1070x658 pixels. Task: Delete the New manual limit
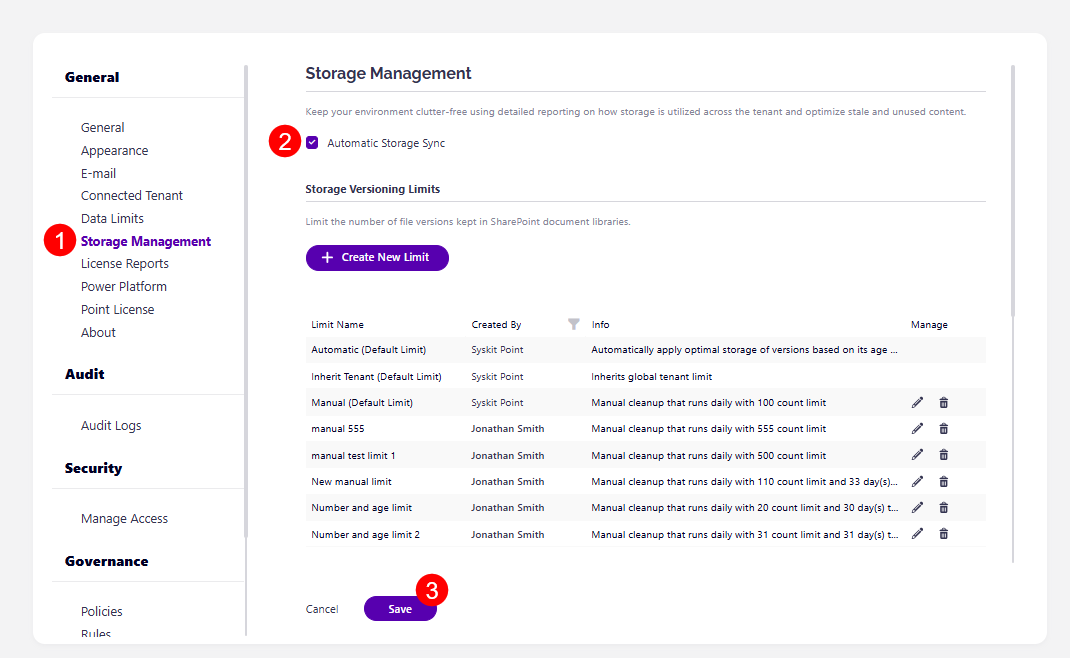pyautogui.click(x=943, y=481)
